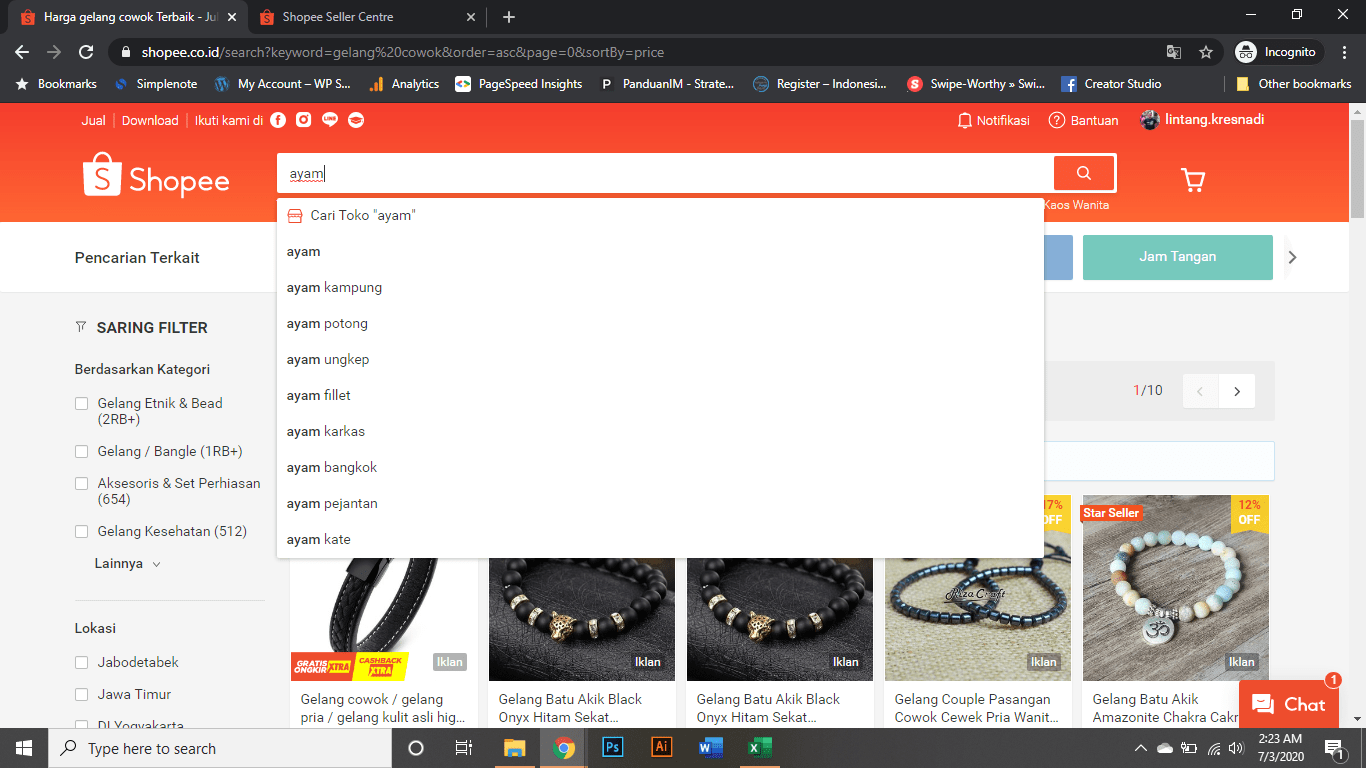Click the Shopee logo
The image size is (1366, 768).
[155, 178]
